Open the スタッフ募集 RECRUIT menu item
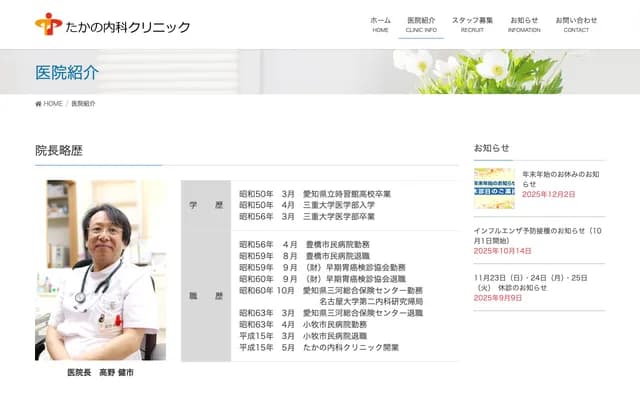Image resolution: width=640 pixels, height=400 pixels. tap(472, 24)
